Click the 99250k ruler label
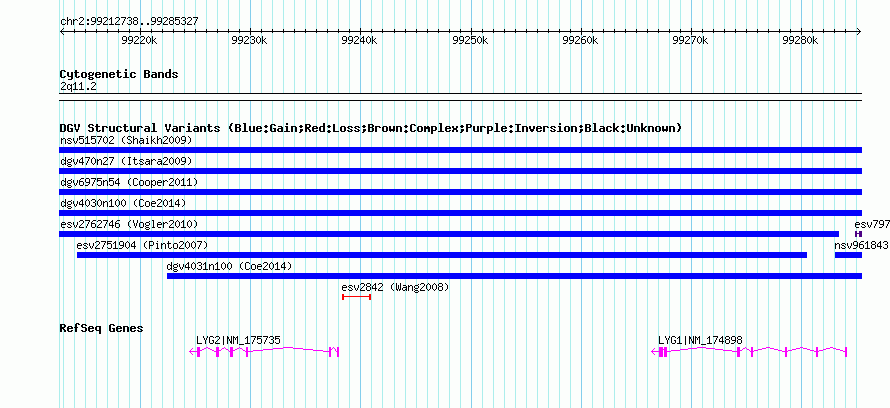The height and width of the screenshot is (408, 890). point(471,40)
